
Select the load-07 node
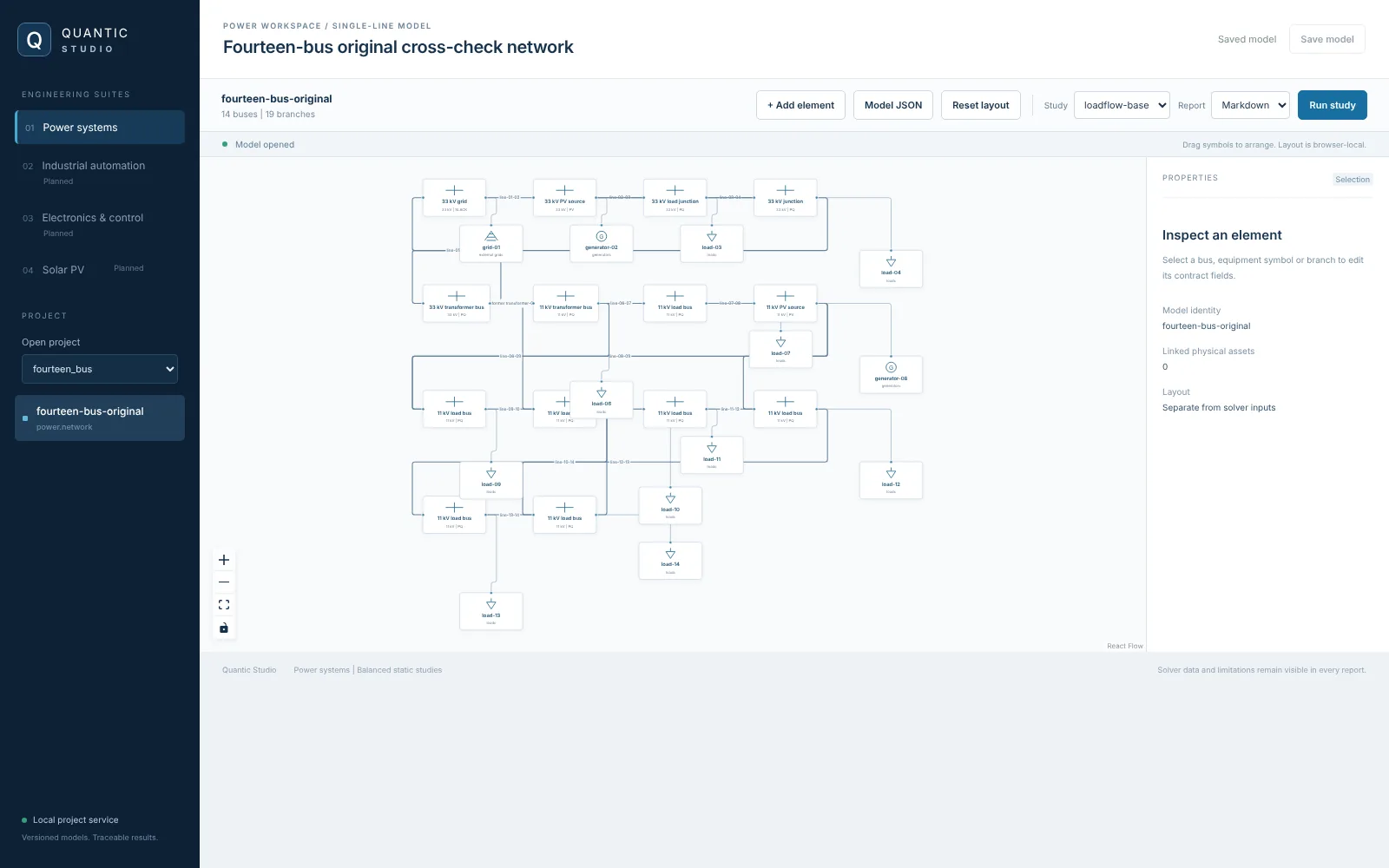tap(780, 349)
